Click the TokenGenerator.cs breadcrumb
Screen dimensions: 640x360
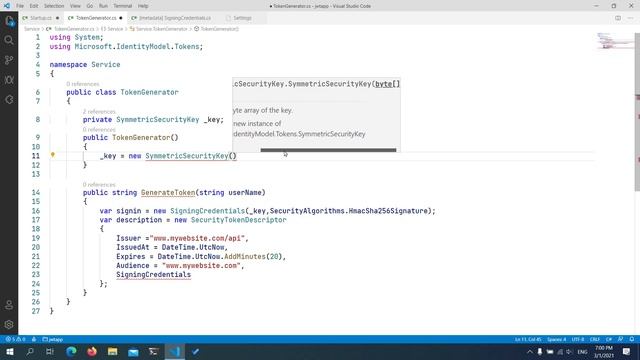tap(74, 29)
